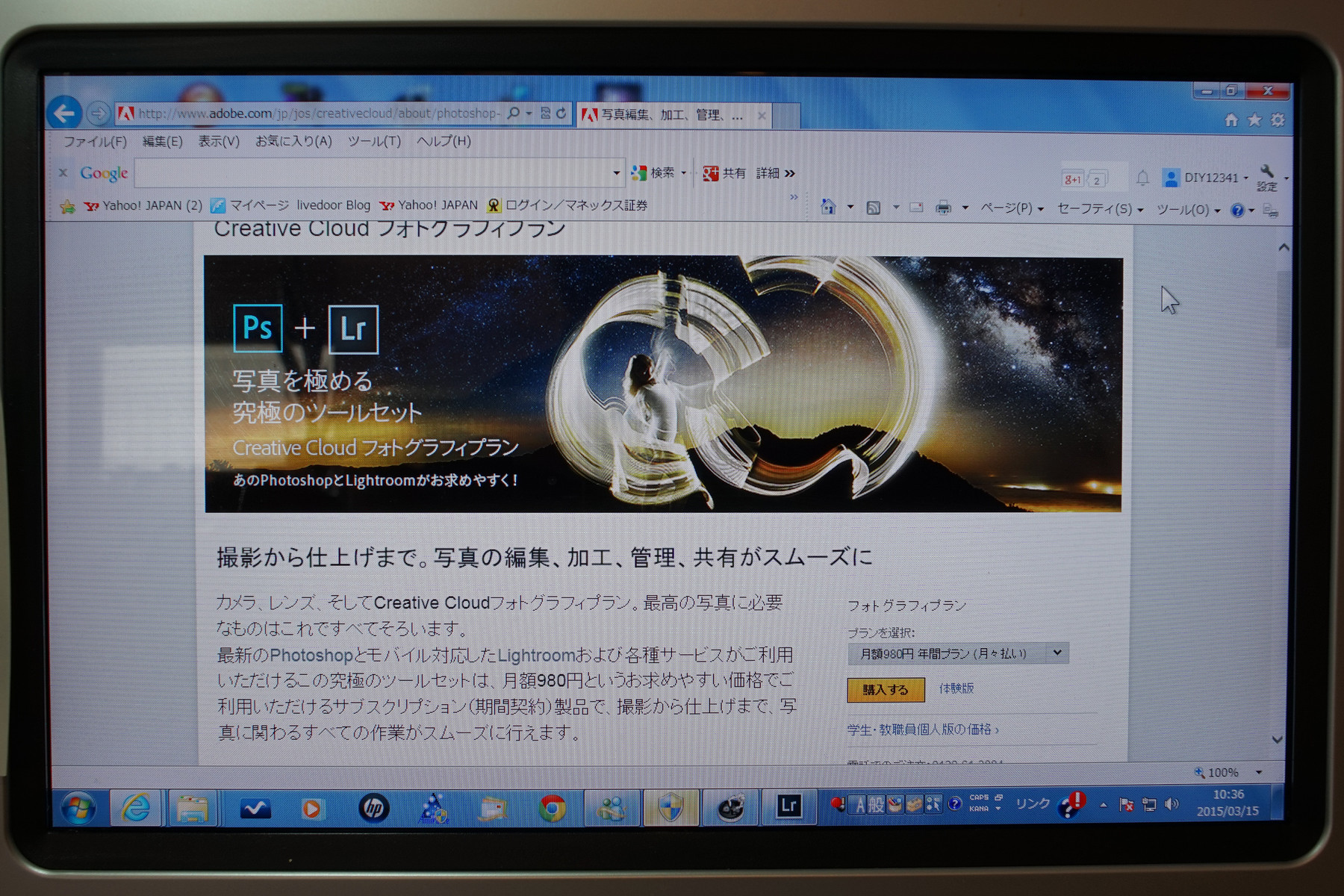Screen dimensions: 1344x896
Task: Click the volume speaker tray icon
Action: [1172, 804]
